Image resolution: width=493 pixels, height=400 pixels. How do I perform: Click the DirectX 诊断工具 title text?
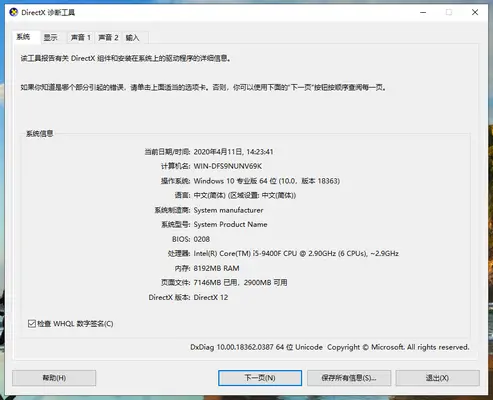click(48, 13)
